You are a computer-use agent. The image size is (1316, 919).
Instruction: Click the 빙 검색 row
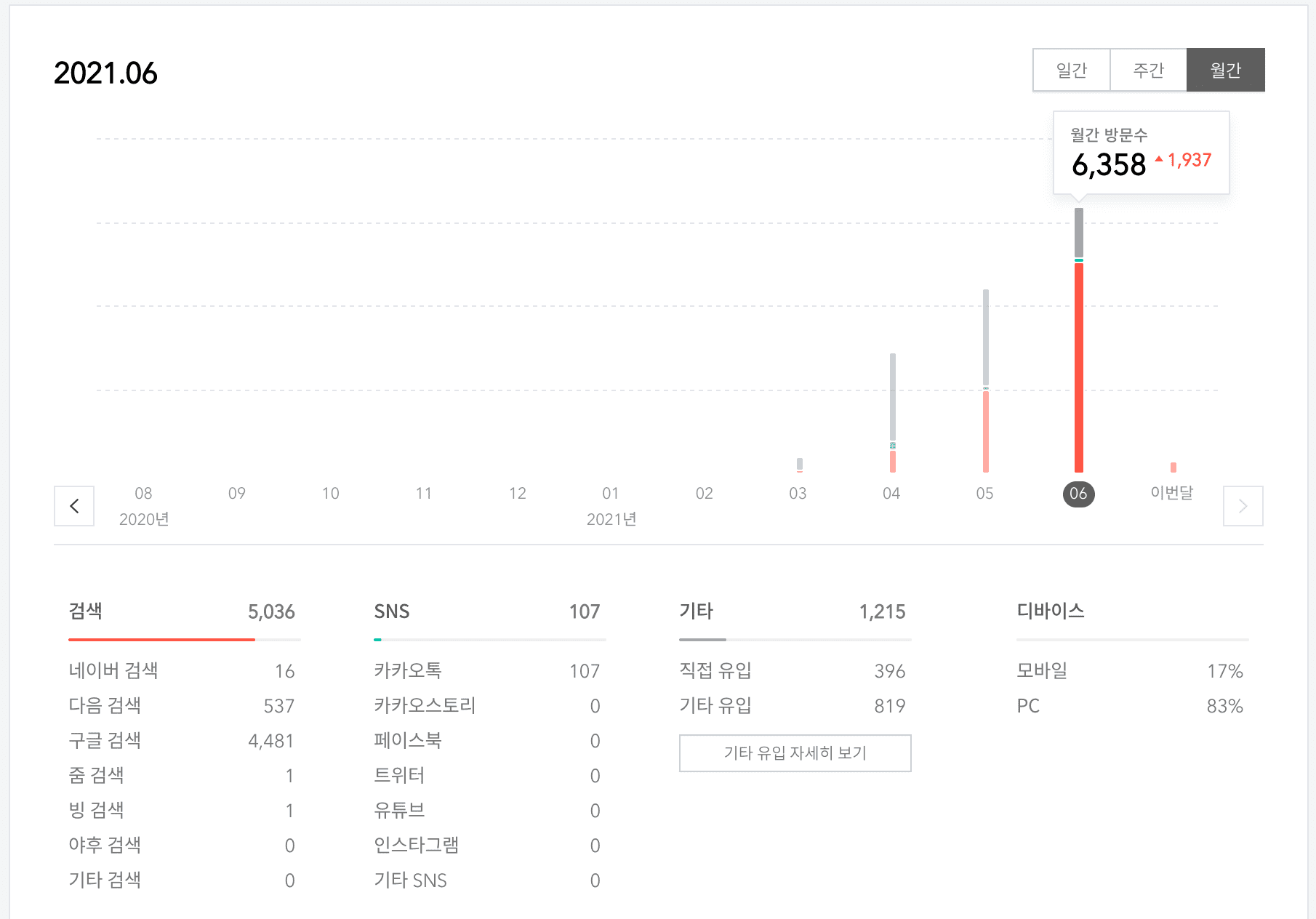pos(182,810)
